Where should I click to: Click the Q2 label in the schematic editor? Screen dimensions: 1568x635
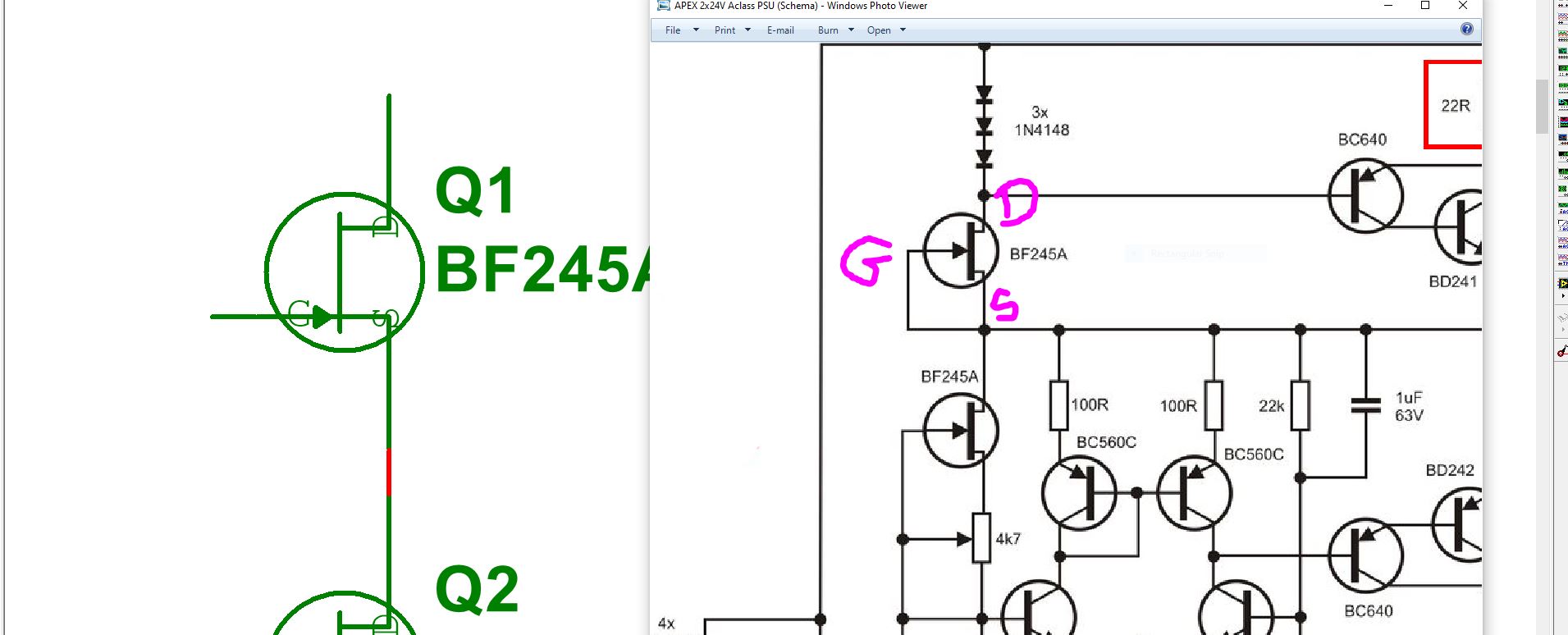point(478,589)
